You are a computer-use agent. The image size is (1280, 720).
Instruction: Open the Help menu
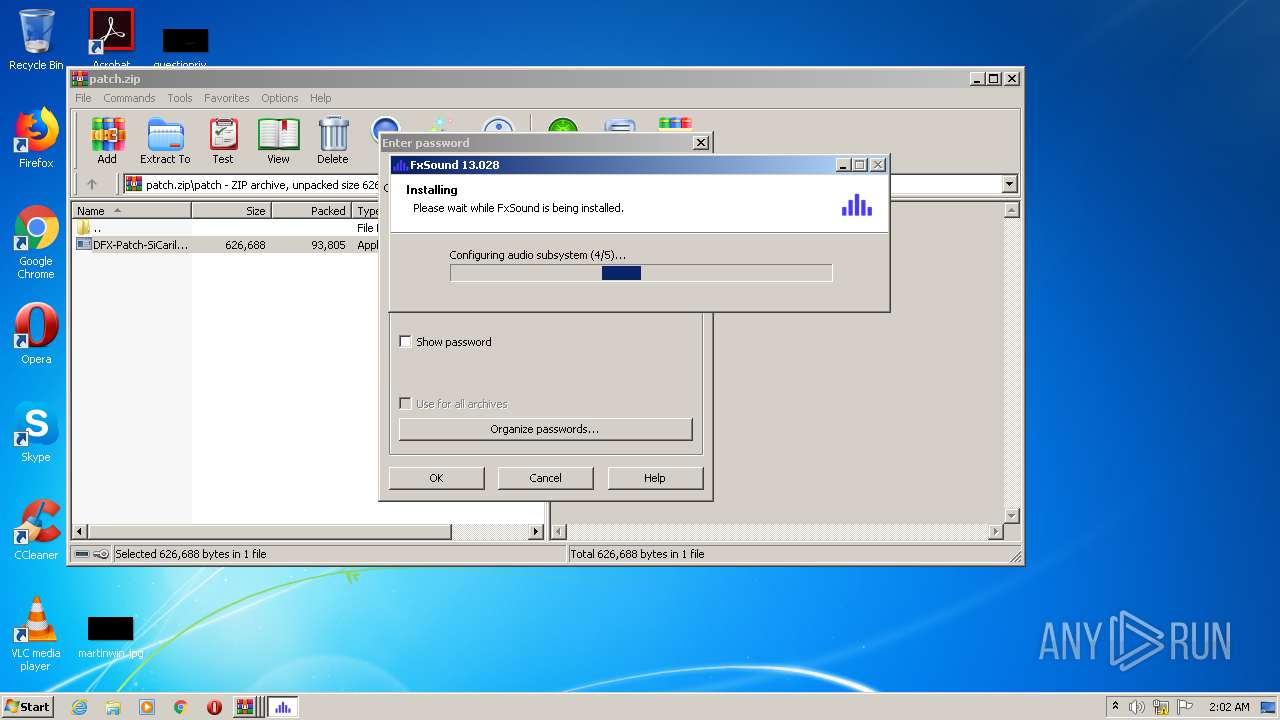320,98
